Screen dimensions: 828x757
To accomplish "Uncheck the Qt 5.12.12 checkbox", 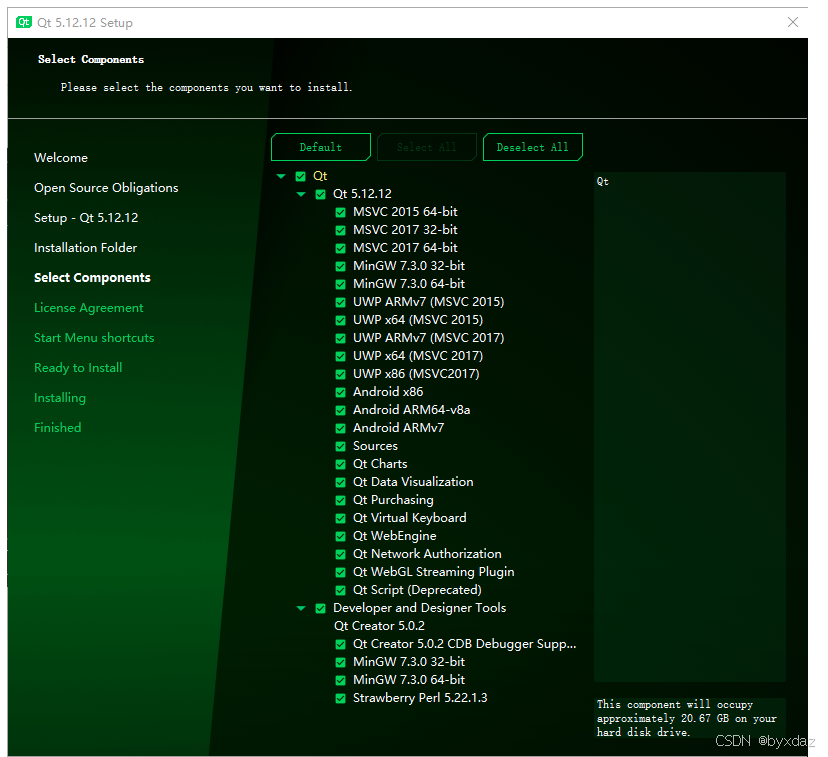I will click(321, 194).
